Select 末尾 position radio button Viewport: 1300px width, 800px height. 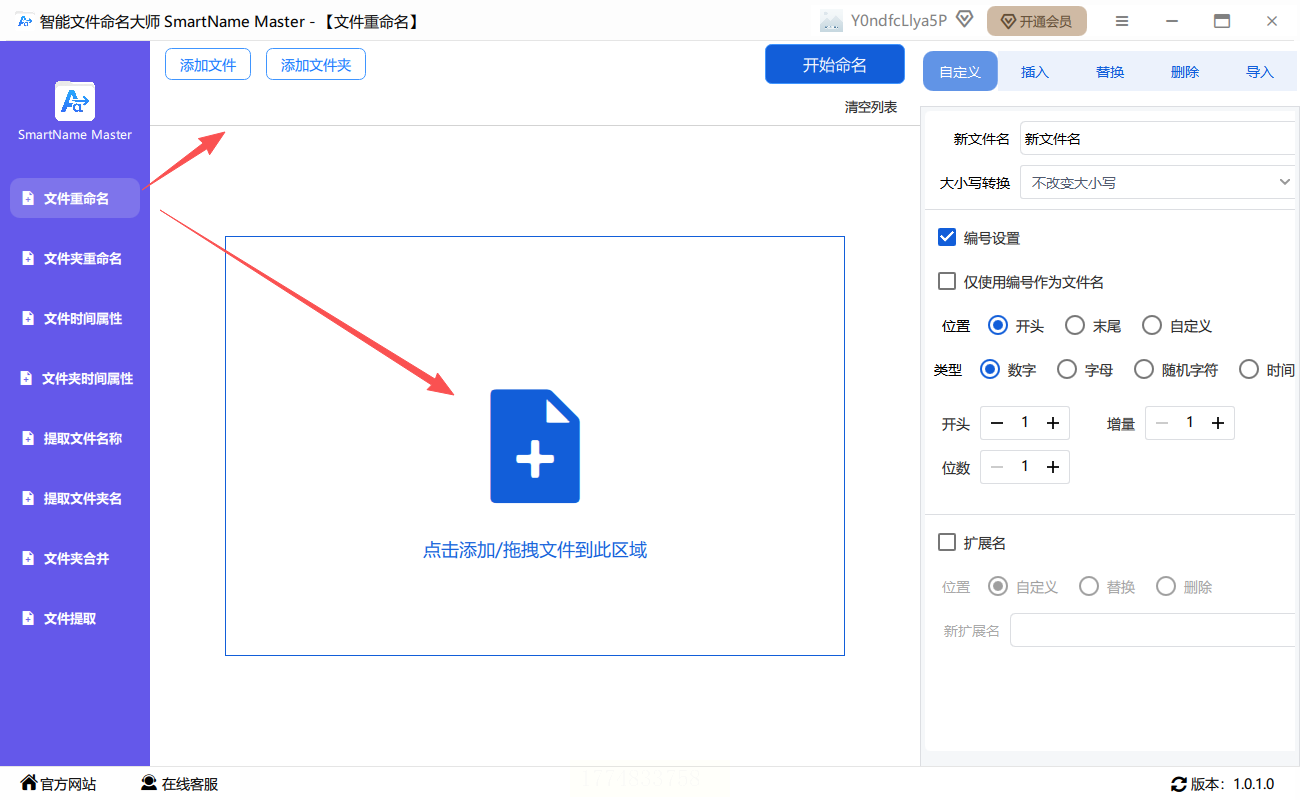1075,325
